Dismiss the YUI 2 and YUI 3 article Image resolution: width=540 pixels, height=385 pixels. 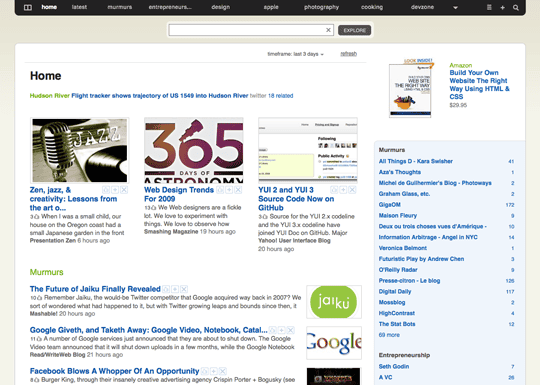point(352,190)
